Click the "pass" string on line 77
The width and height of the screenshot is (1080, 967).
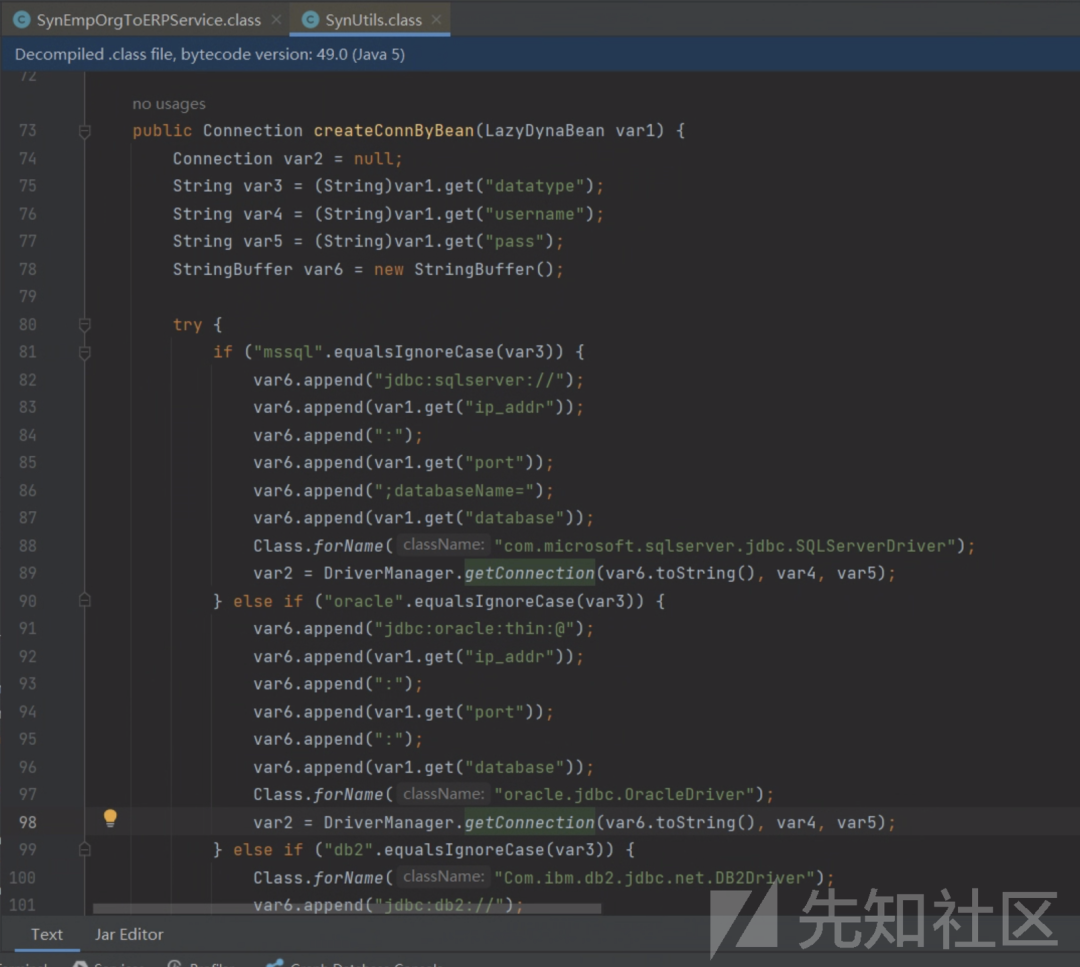tap(515, 242)
